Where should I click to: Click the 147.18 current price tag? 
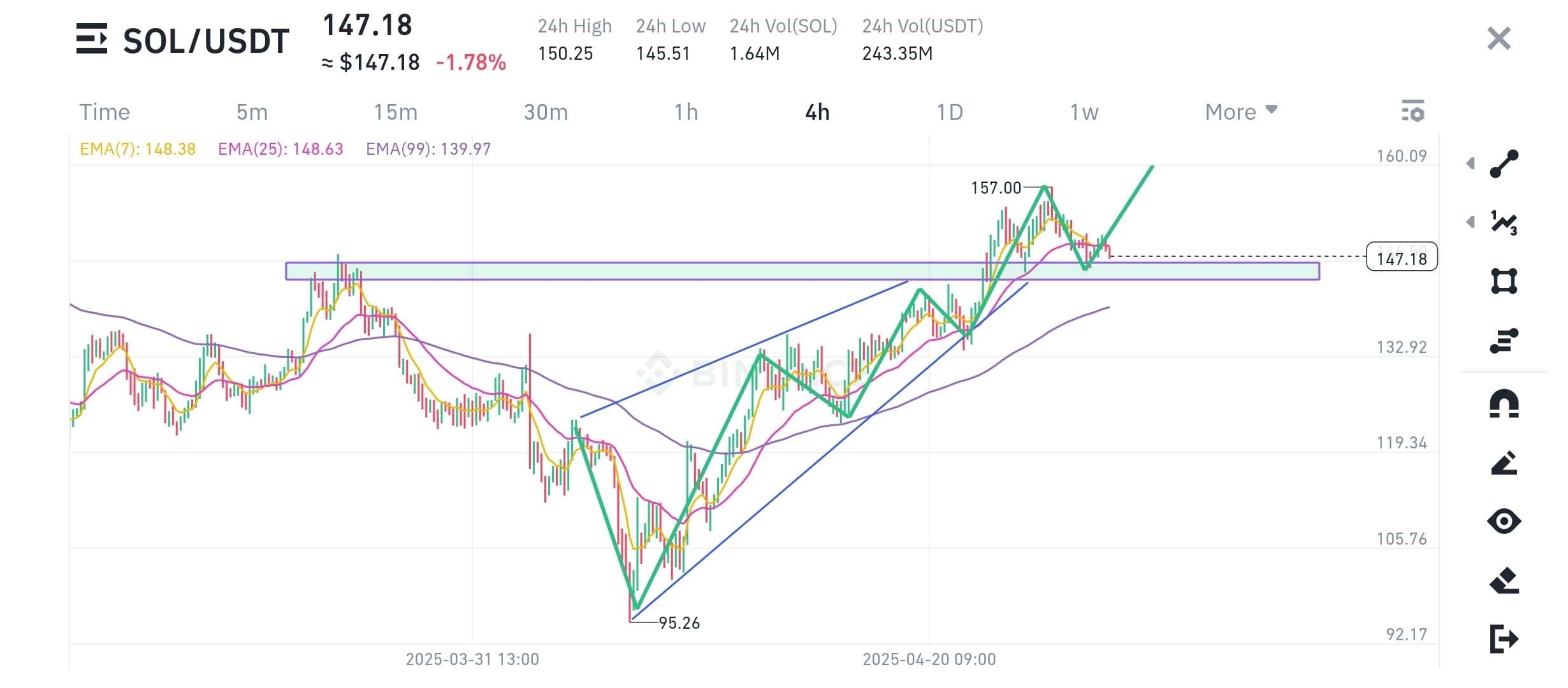[1402, 257]
